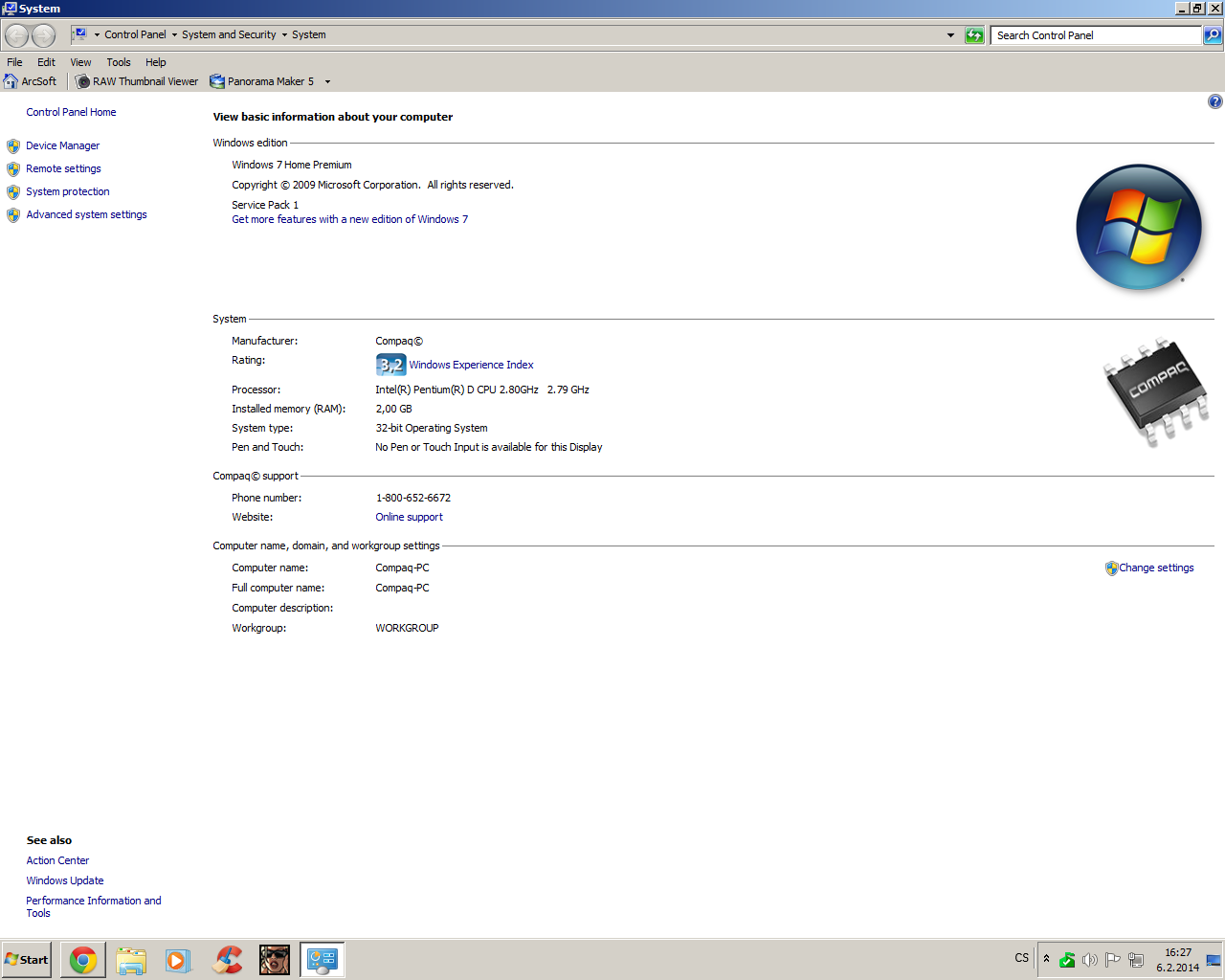Image resolution: width=1225 pixels, height=980 pixels.
Task: Open Google Chrome from the taskbar
Action: [83, 960]
